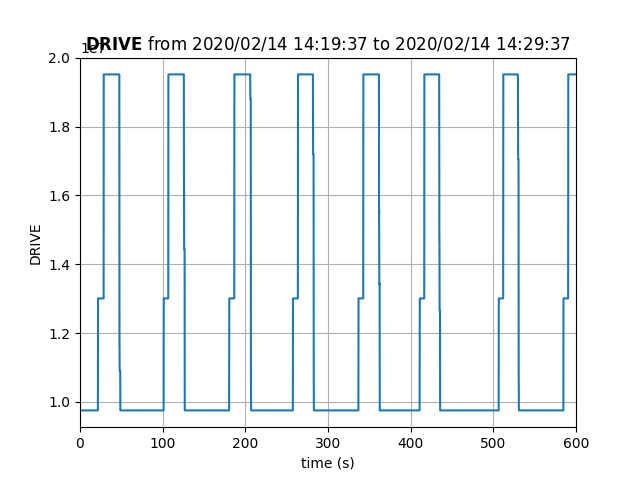Click the 'time (s)' x-axis label
The width and height of the screenshot is (640, 480).
pyautogui.click(x=328, y=463)
